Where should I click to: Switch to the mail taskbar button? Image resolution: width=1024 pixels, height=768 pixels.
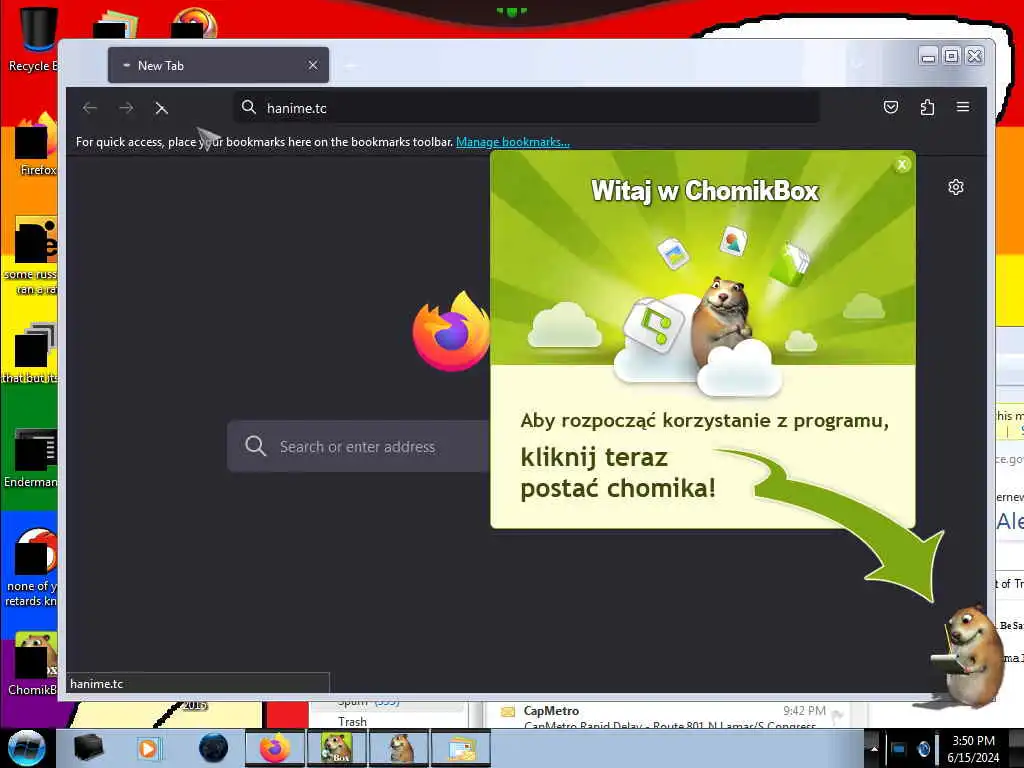(x=461, y=748)
